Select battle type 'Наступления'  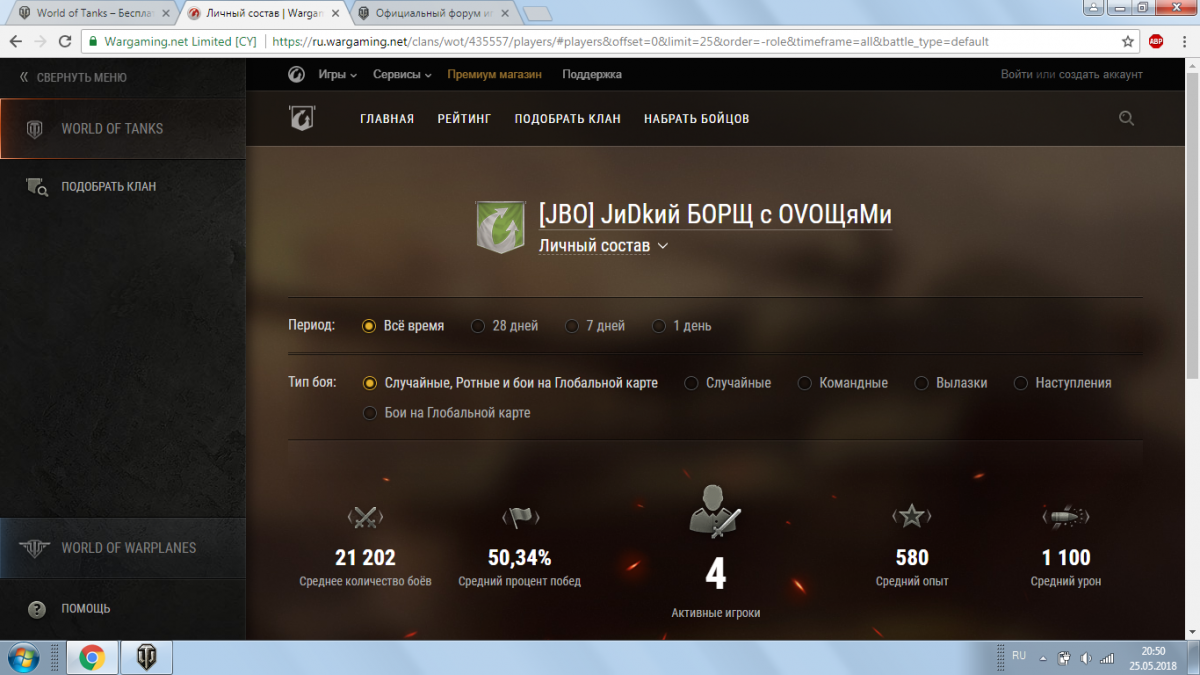pyautogui.click(x=1063, y=383)
